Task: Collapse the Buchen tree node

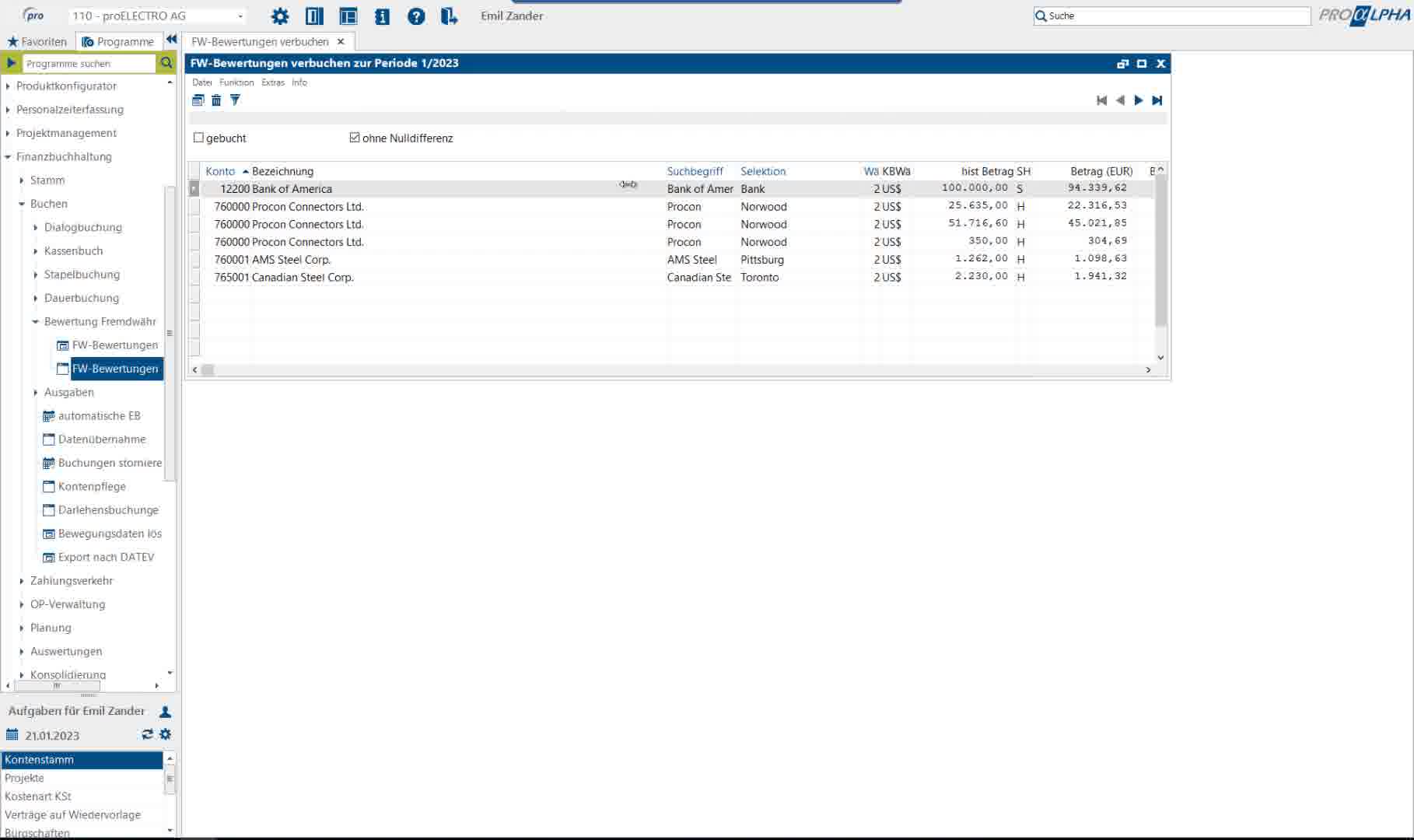Action: (22, 204)
